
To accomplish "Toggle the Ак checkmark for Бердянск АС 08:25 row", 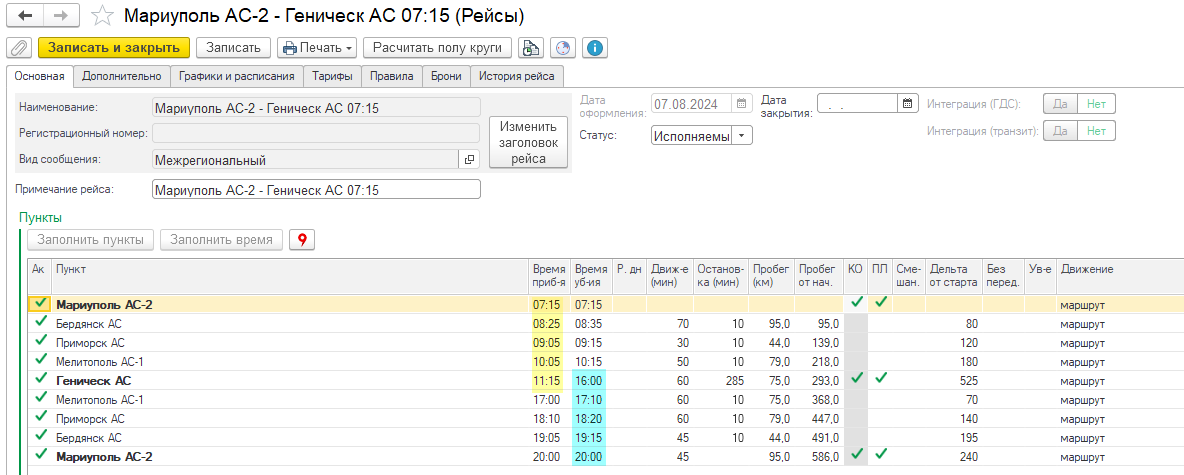I will pos(39,323).
